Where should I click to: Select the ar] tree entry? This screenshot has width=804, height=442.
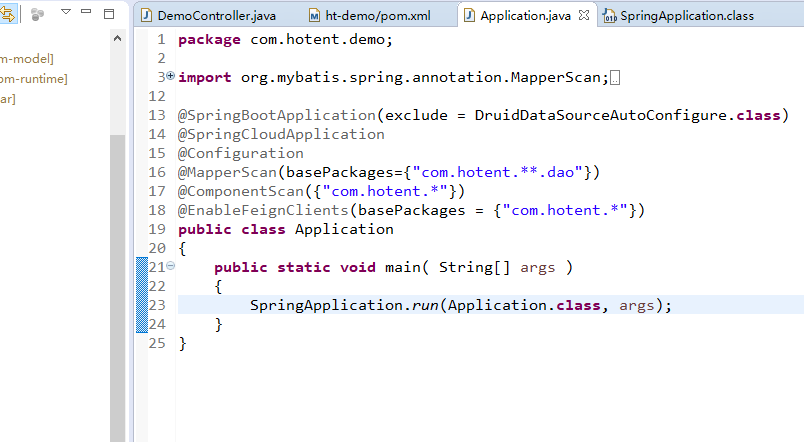(x=8, y=98)
